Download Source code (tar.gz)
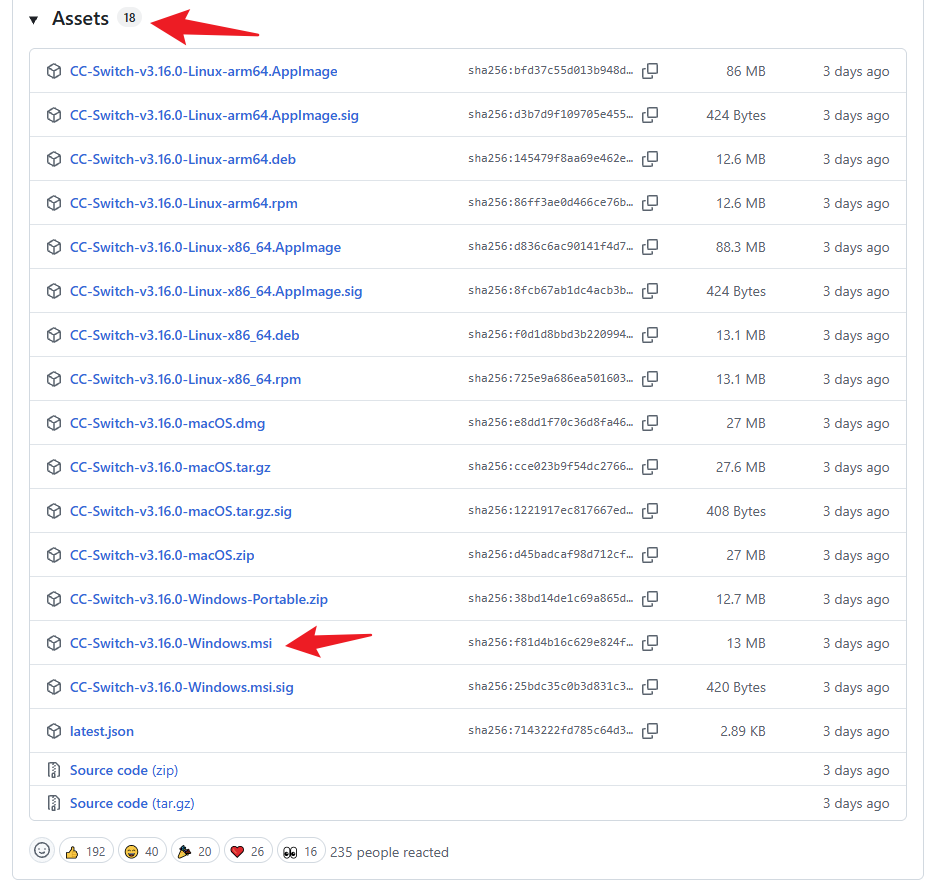This screenshot has width=936, height=893. point(133,803)
